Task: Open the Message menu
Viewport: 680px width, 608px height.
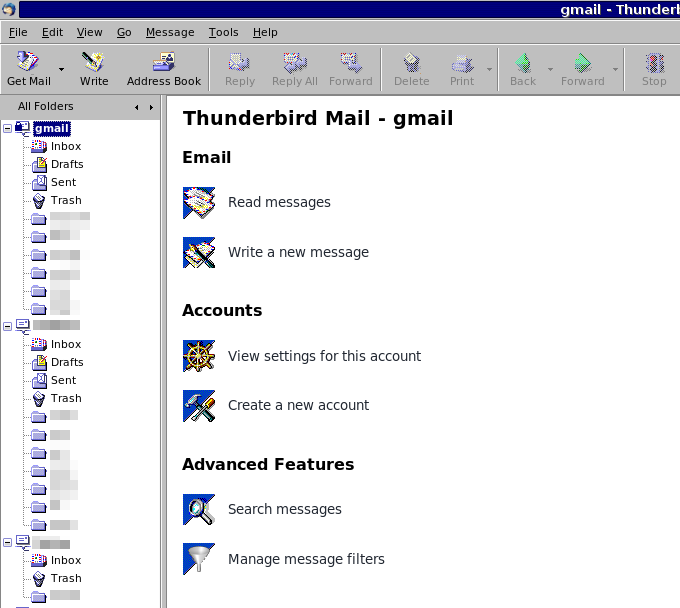Action: (170, 32)
